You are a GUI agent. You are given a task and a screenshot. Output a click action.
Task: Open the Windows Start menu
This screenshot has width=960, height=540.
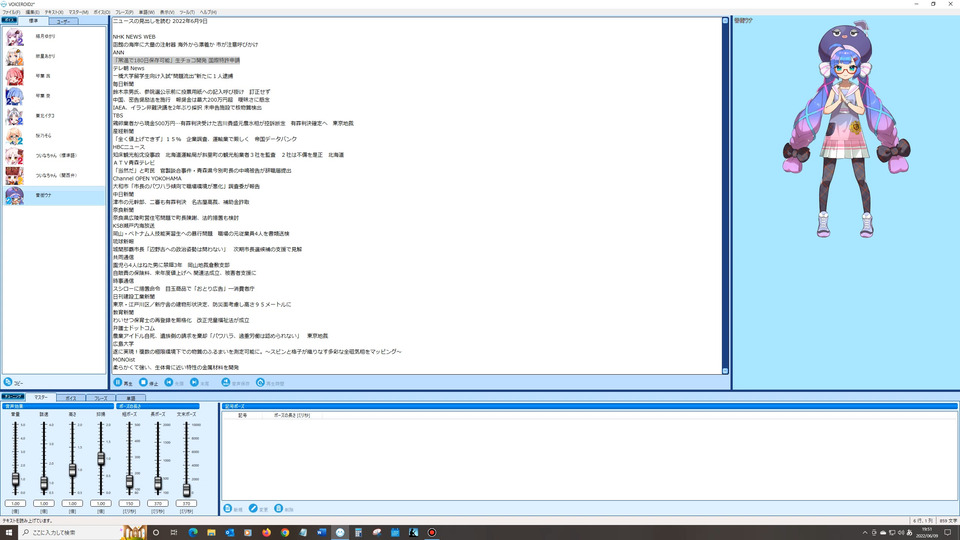coord(9,532)
